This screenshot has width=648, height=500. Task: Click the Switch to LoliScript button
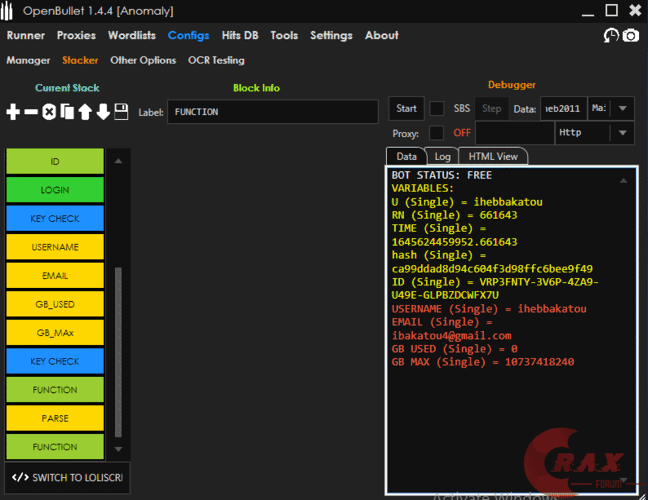67,478
